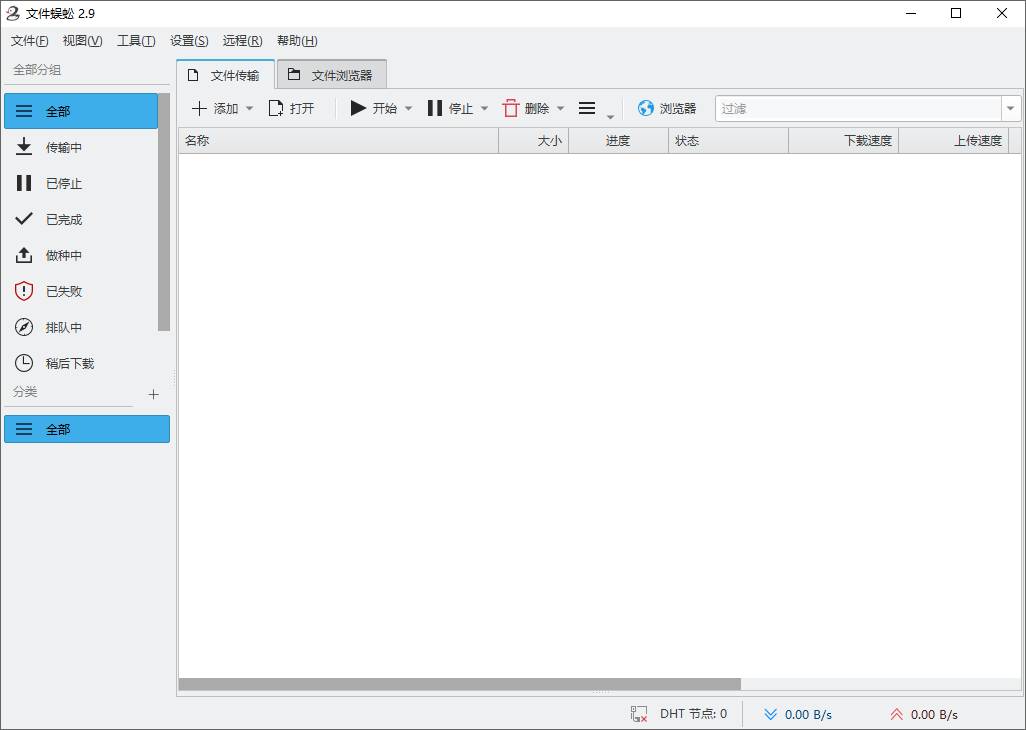Image resolution: width=1026 pixels, height=730 pixels.
Task: Click the plus icon beside 分类
Action: (153, 394)
